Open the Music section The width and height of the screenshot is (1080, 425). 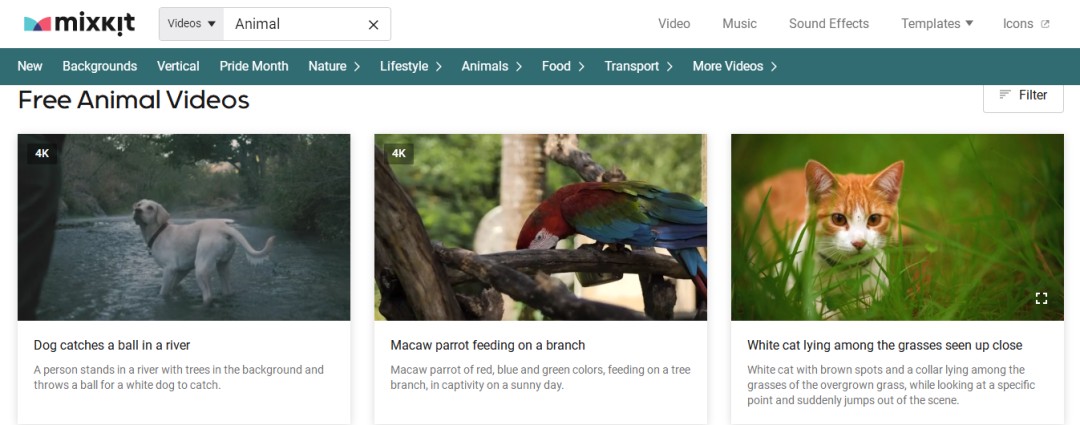click(x=739, y=23)
